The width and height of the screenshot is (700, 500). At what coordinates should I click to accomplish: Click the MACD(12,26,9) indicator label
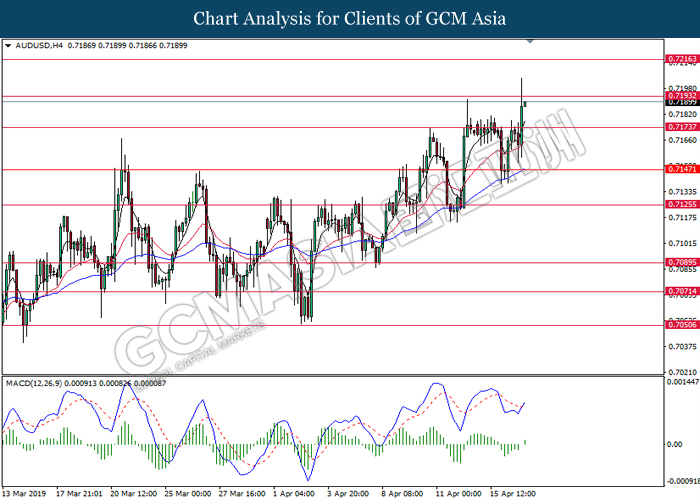[x=34, y=383]
